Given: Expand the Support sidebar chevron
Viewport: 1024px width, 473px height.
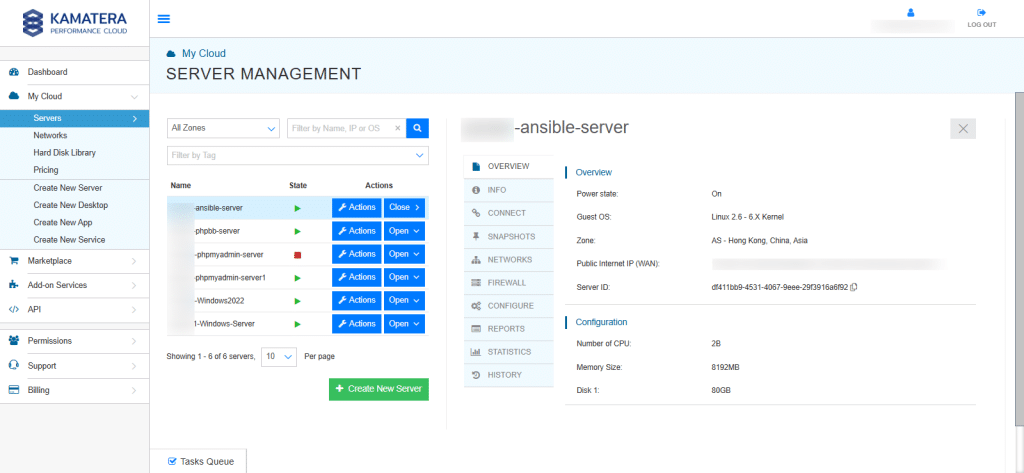Looking at the screenshot, I should click(134, 366).
